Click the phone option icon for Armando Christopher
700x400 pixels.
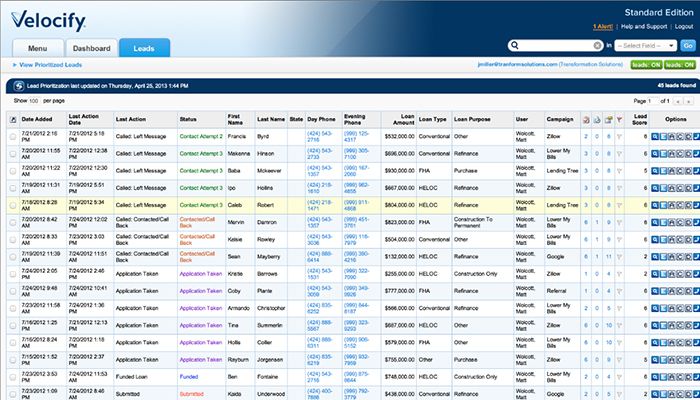pos(696,308)
